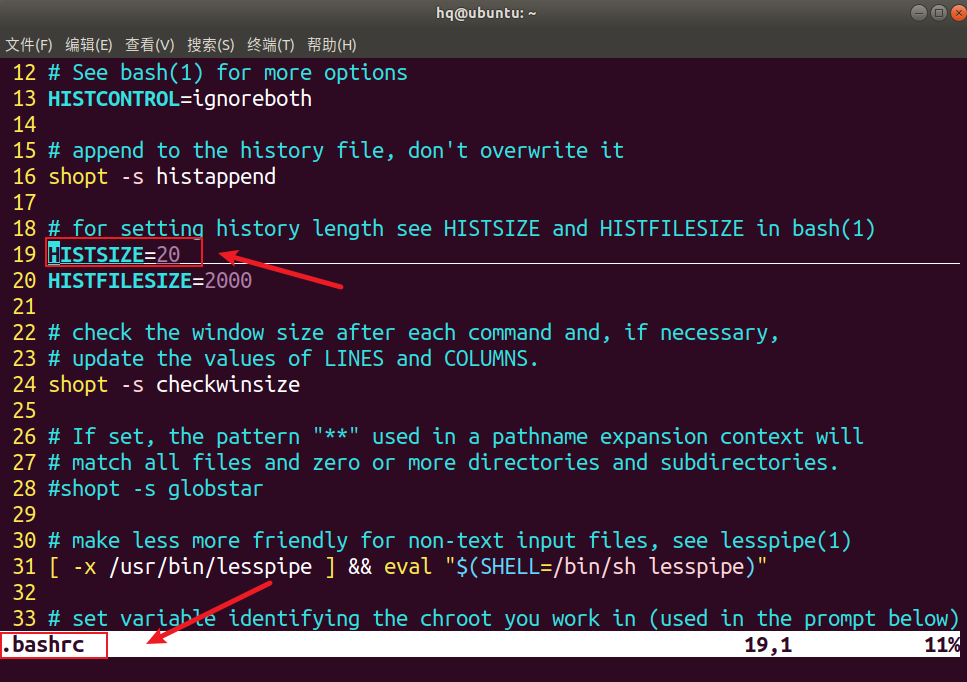This screenshot has width=967, height=682.
Task: Click line number 19 in the gutter
Action: [x=24, y=254]
